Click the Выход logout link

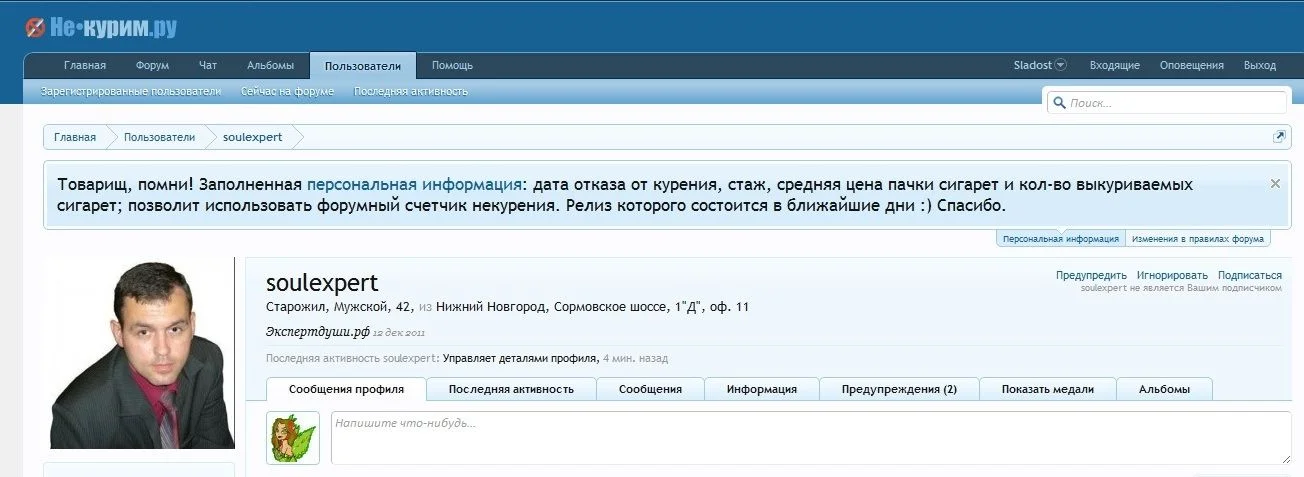[1259, 66]
